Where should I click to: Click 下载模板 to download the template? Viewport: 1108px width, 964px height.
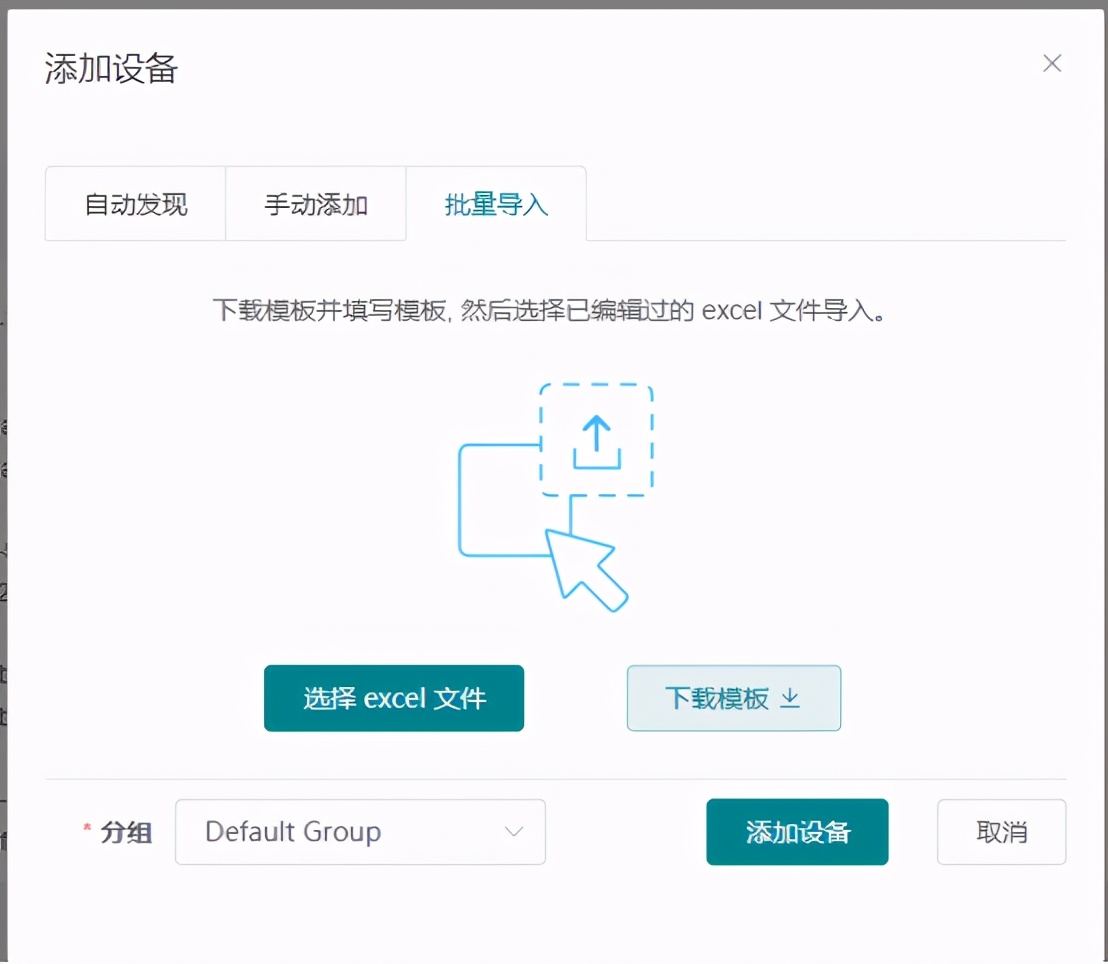[x=733, y=698]
